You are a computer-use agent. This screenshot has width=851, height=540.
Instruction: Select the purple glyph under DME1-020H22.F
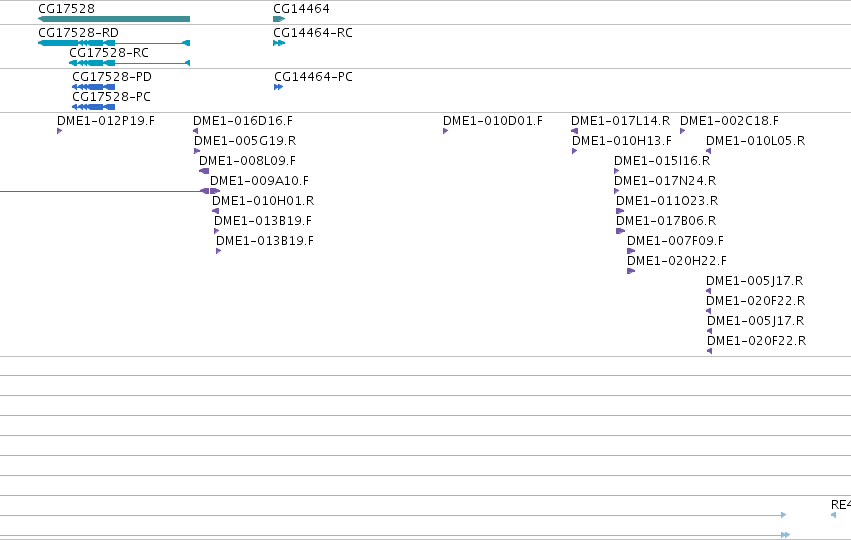tap(631, 271)
